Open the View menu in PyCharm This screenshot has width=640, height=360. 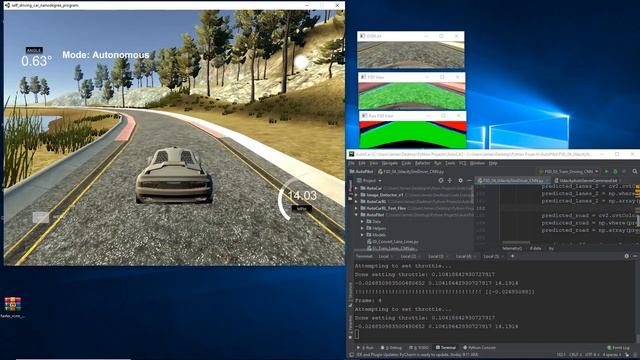(373, 163)
